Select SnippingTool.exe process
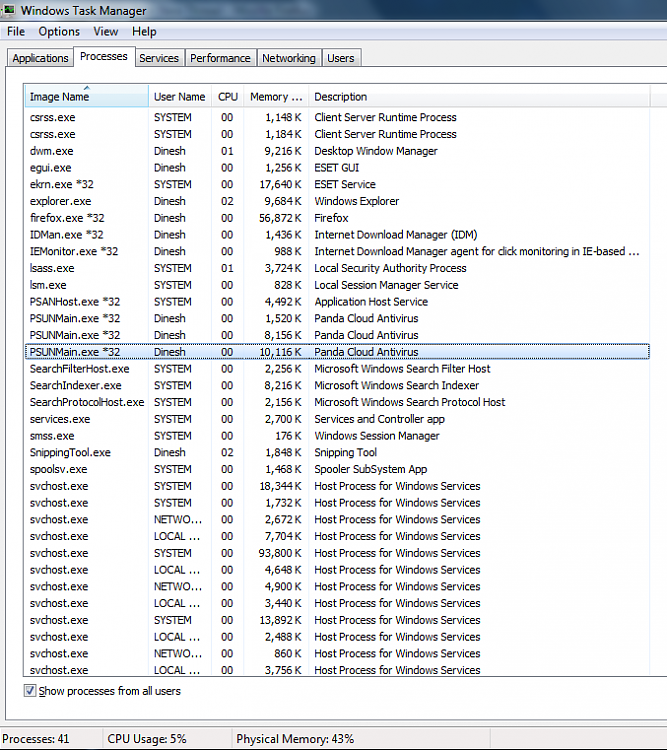Viewport: 667px width, 750px height. (337, 452)
